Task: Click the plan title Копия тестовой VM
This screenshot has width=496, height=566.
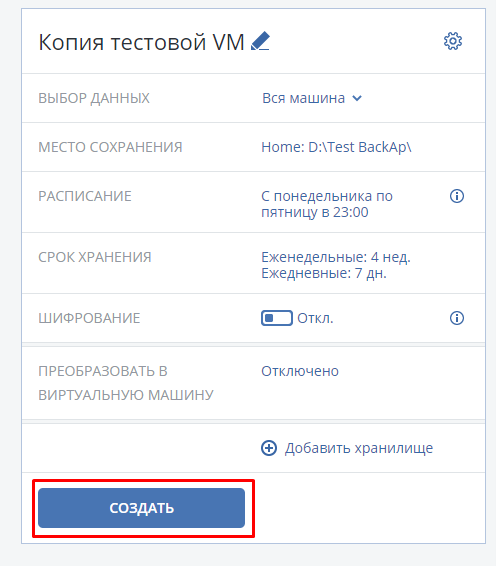Action: tap(142, 42)
